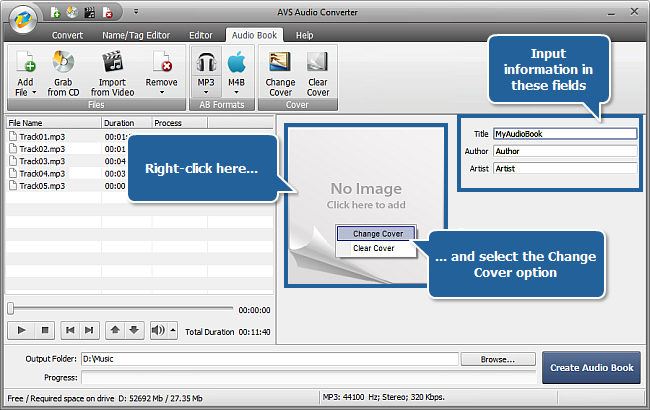The width and height of the screenshot is (650, 410).
Task: Select the M4B audio book format
Action: (x=236, y=67)
